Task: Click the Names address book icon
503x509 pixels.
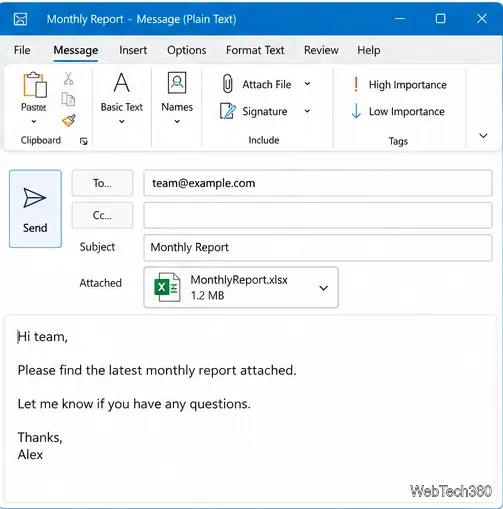Action: point(177,82)
